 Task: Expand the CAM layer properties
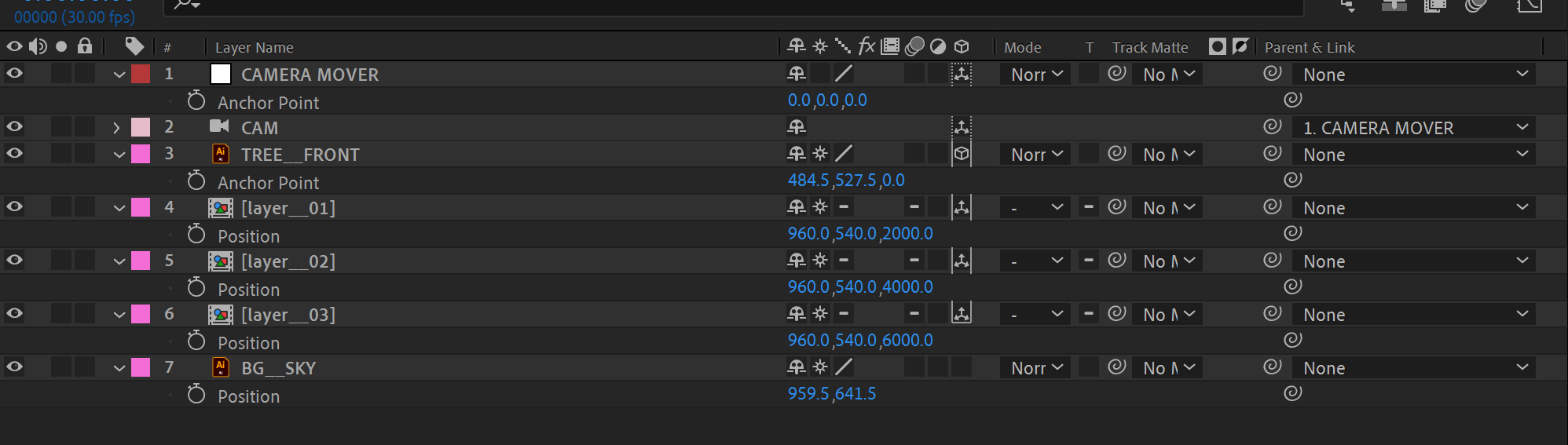coord(117,127)
